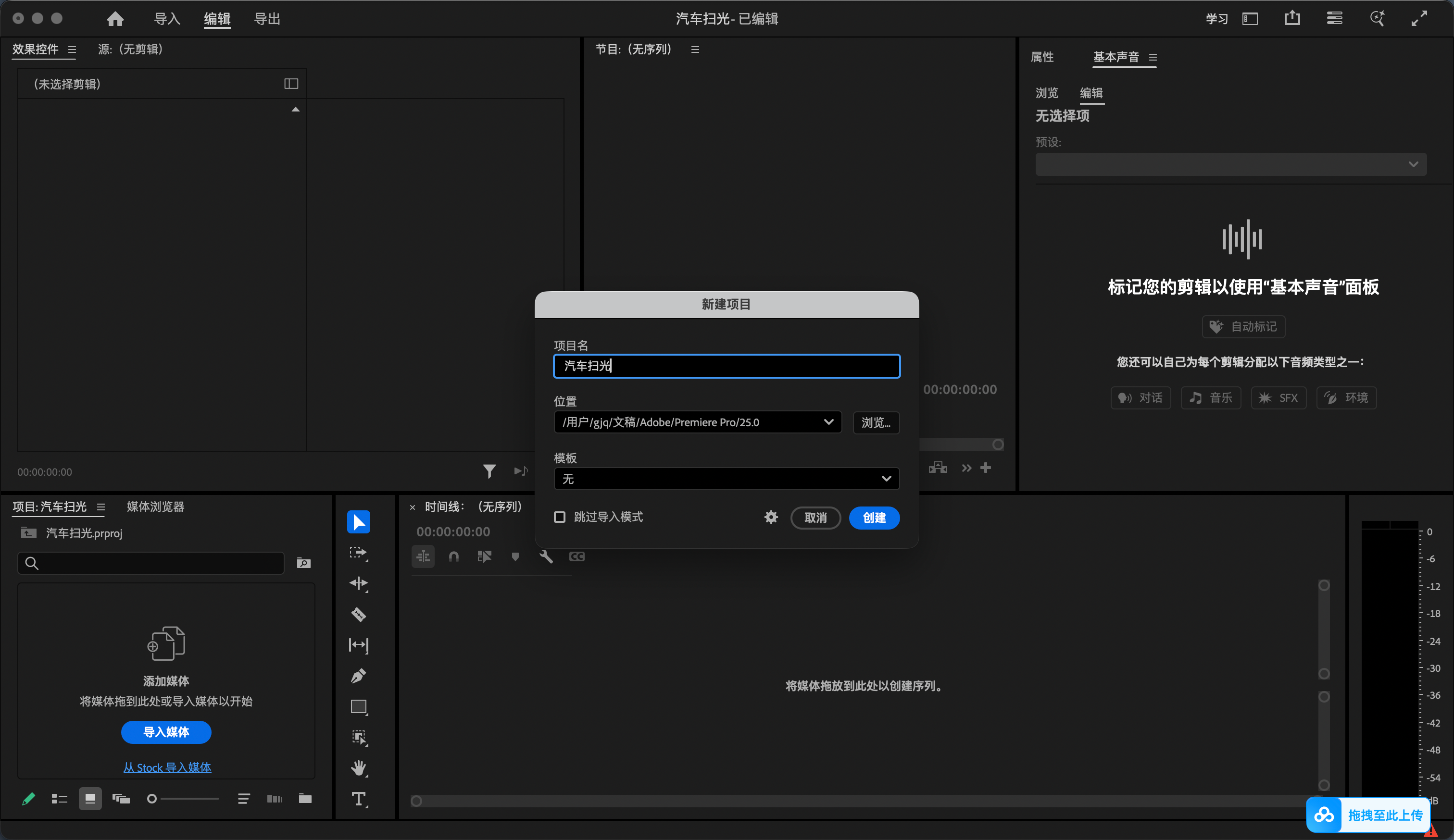Click the find-by-folder icon beside search
This screenshot has height=840, width=1454.
303,563
